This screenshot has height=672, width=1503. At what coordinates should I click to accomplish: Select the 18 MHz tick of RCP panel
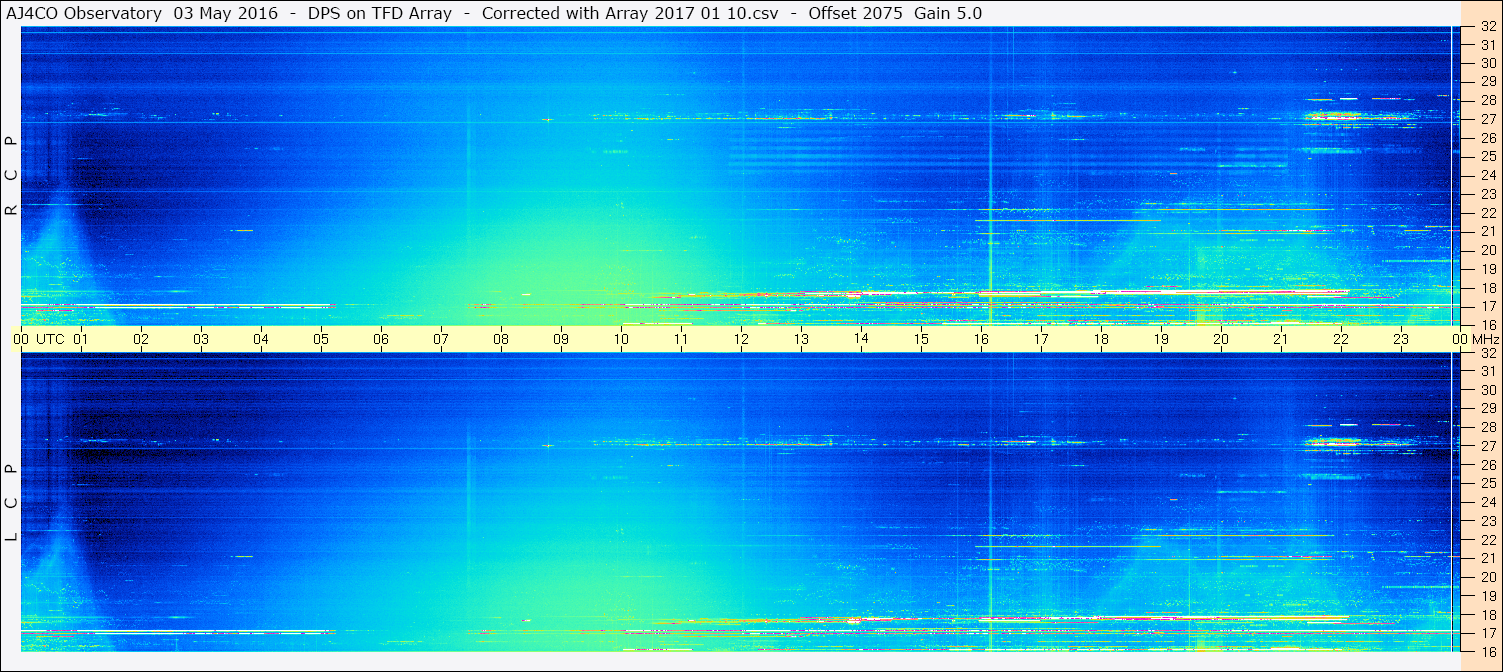click(1487, 288)
